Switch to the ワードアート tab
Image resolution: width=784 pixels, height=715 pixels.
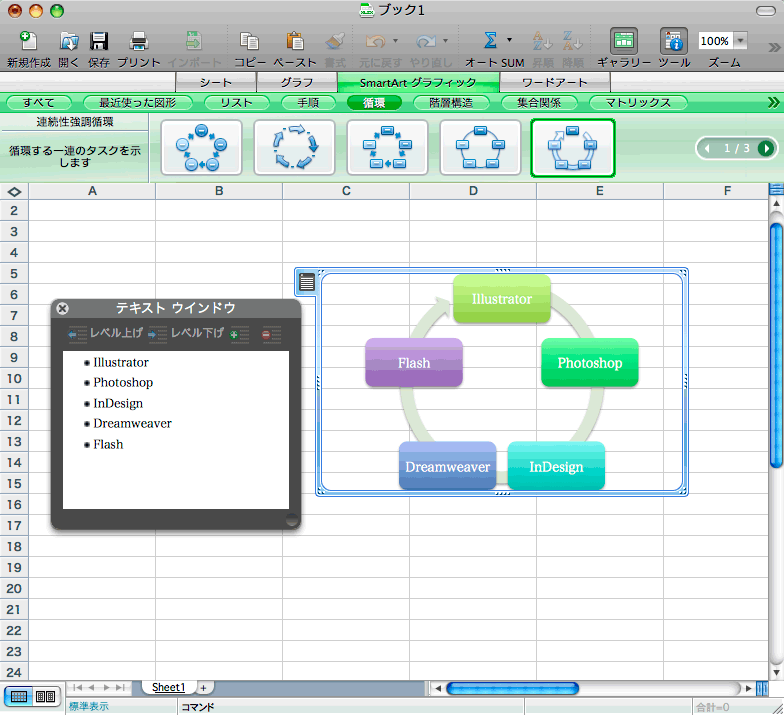pyautogui.click(x=554, y=82)
